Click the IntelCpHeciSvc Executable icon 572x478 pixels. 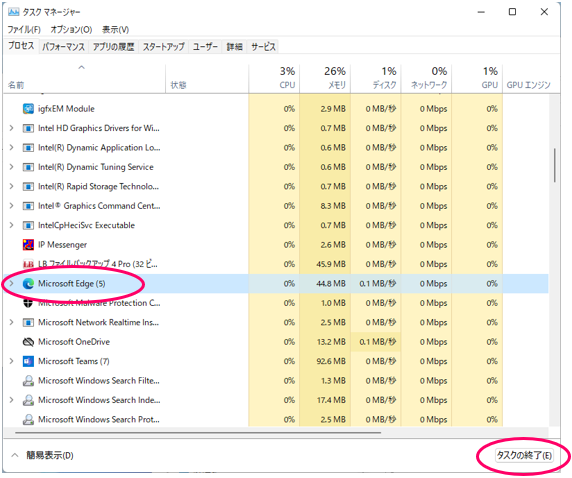click(x=28, y=225)
